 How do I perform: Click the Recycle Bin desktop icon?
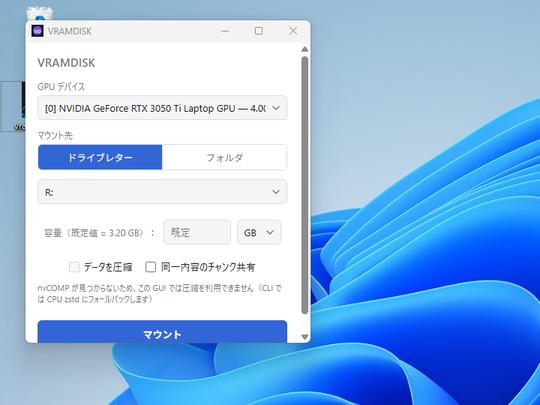pyautogui.click(x=40, y=14)
